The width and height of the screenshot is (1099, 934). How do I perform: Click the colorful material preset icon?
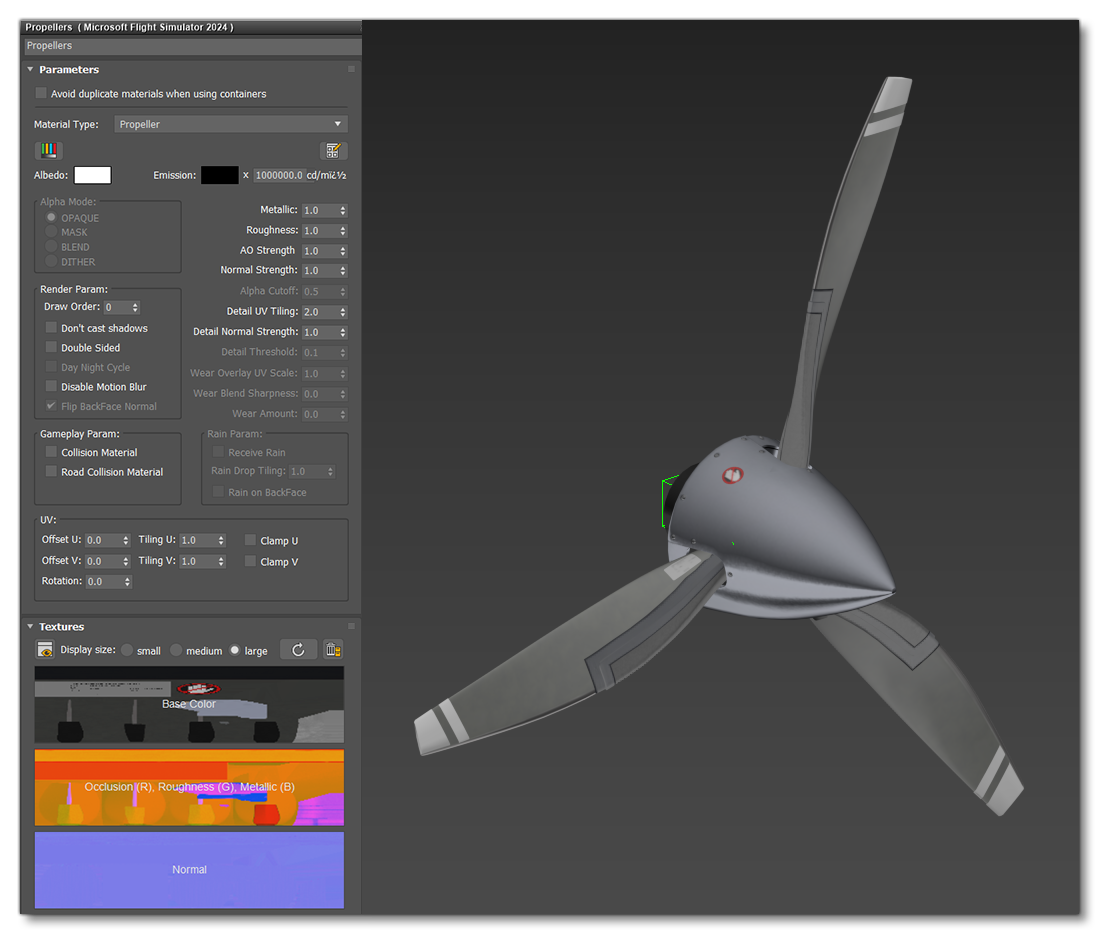47,150
